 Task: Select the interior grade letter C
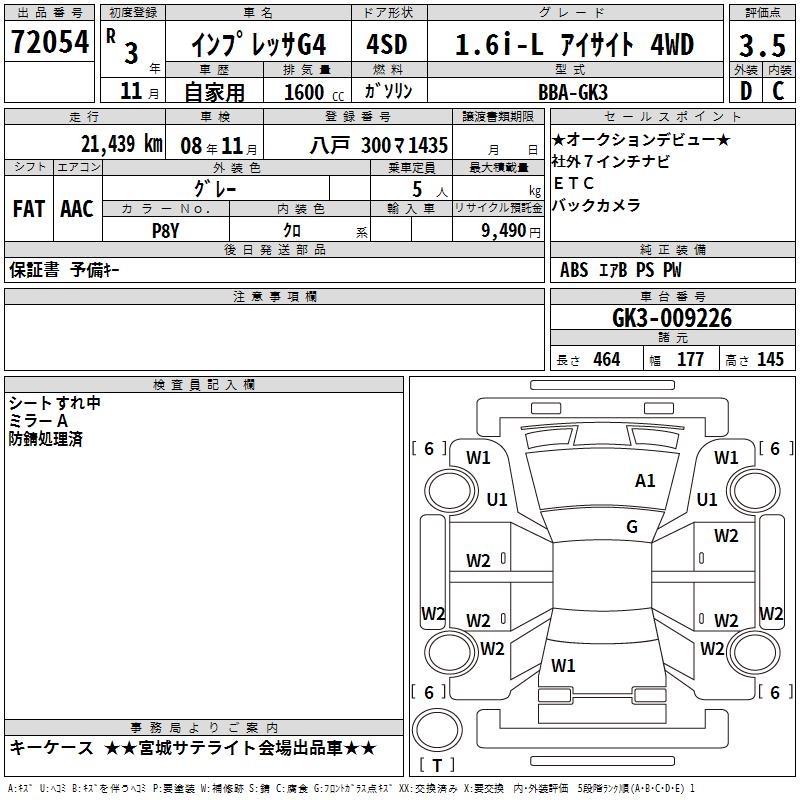(x=778, y=91)
